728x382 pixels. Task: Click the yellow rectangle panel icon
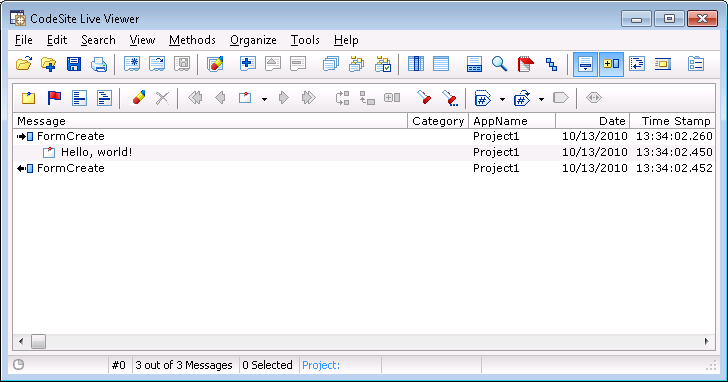663,64
